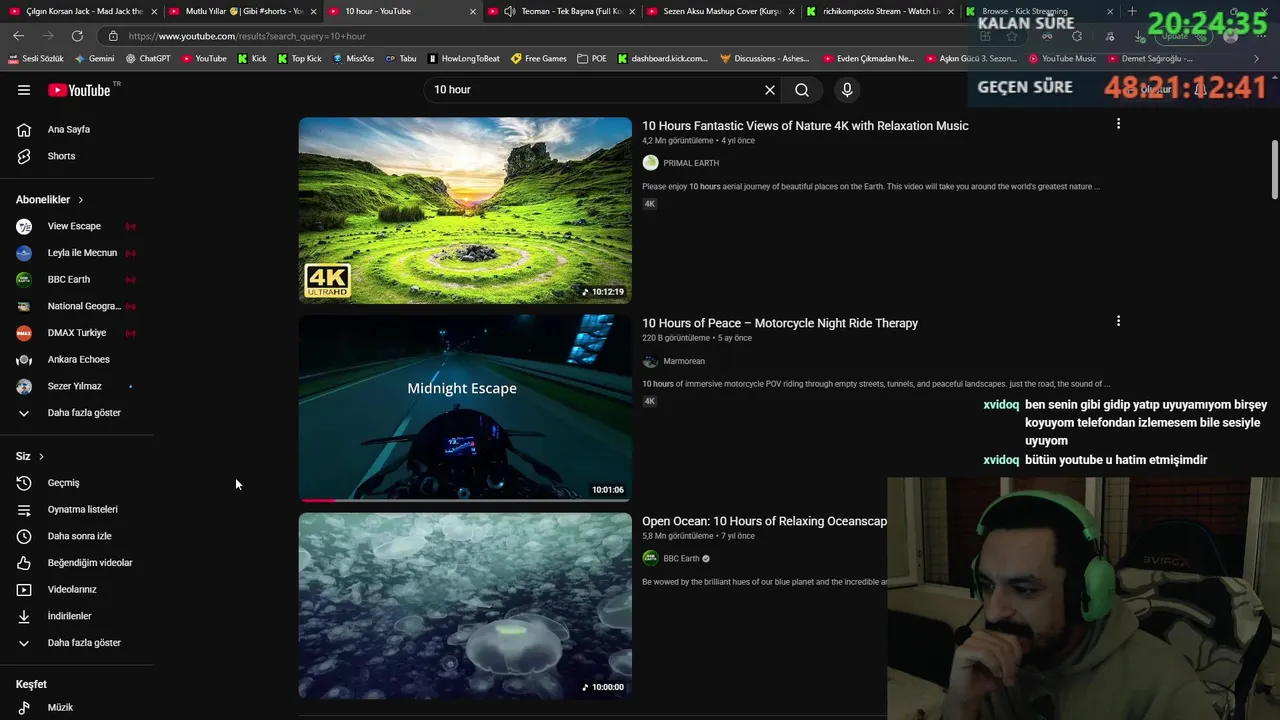Click title '10 Hours of Peace – Motorcycle Night Ride'

780,323
